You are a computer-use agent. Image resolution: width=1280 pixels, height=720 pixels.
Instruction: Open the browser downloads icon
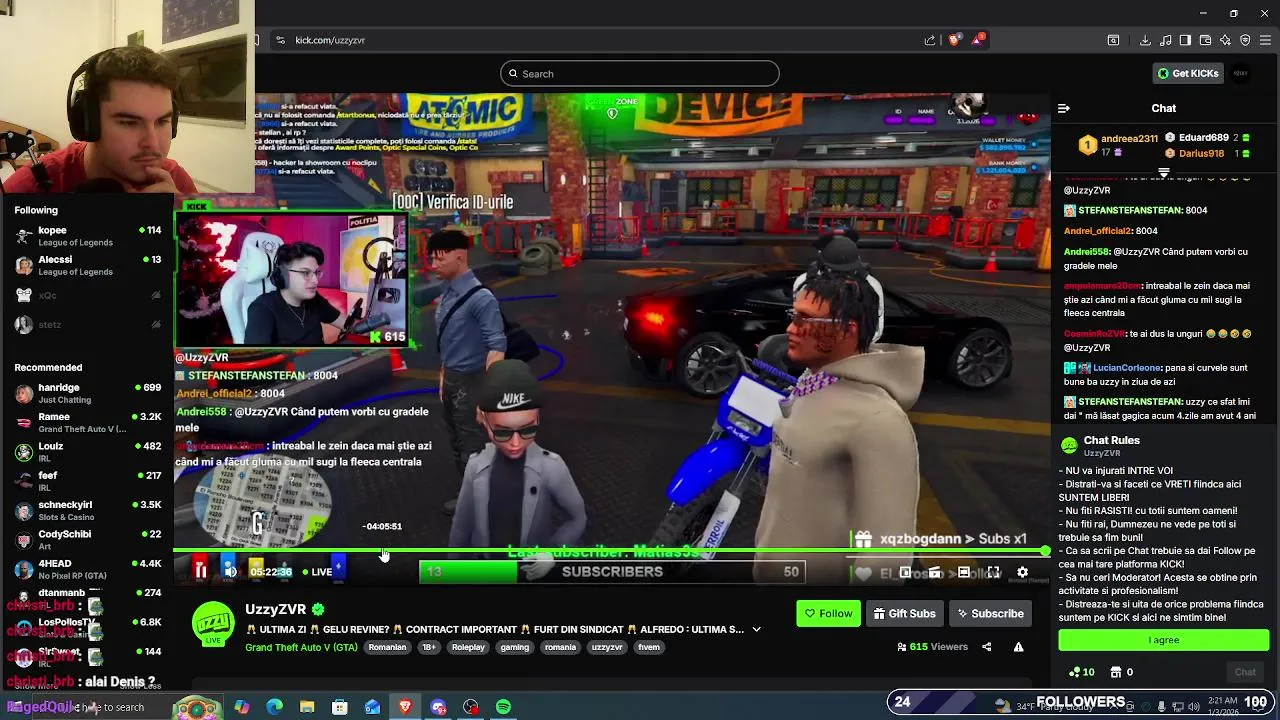click(1145, 40)
